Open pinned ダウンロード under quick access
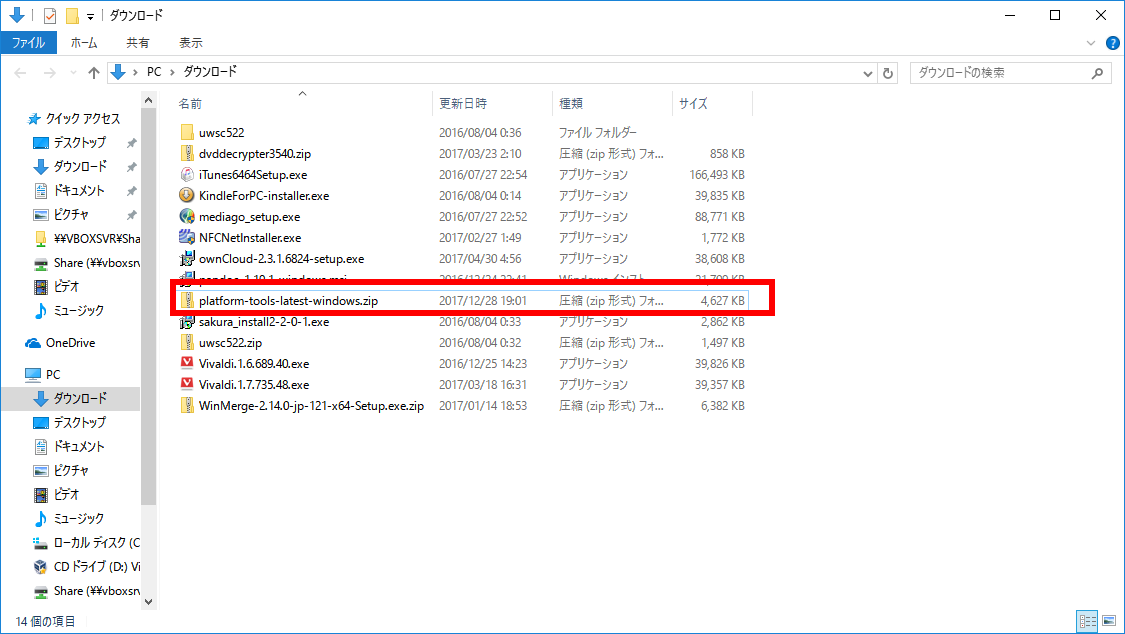This screenshot has width=1125, height=634. (x=80, y=166)
